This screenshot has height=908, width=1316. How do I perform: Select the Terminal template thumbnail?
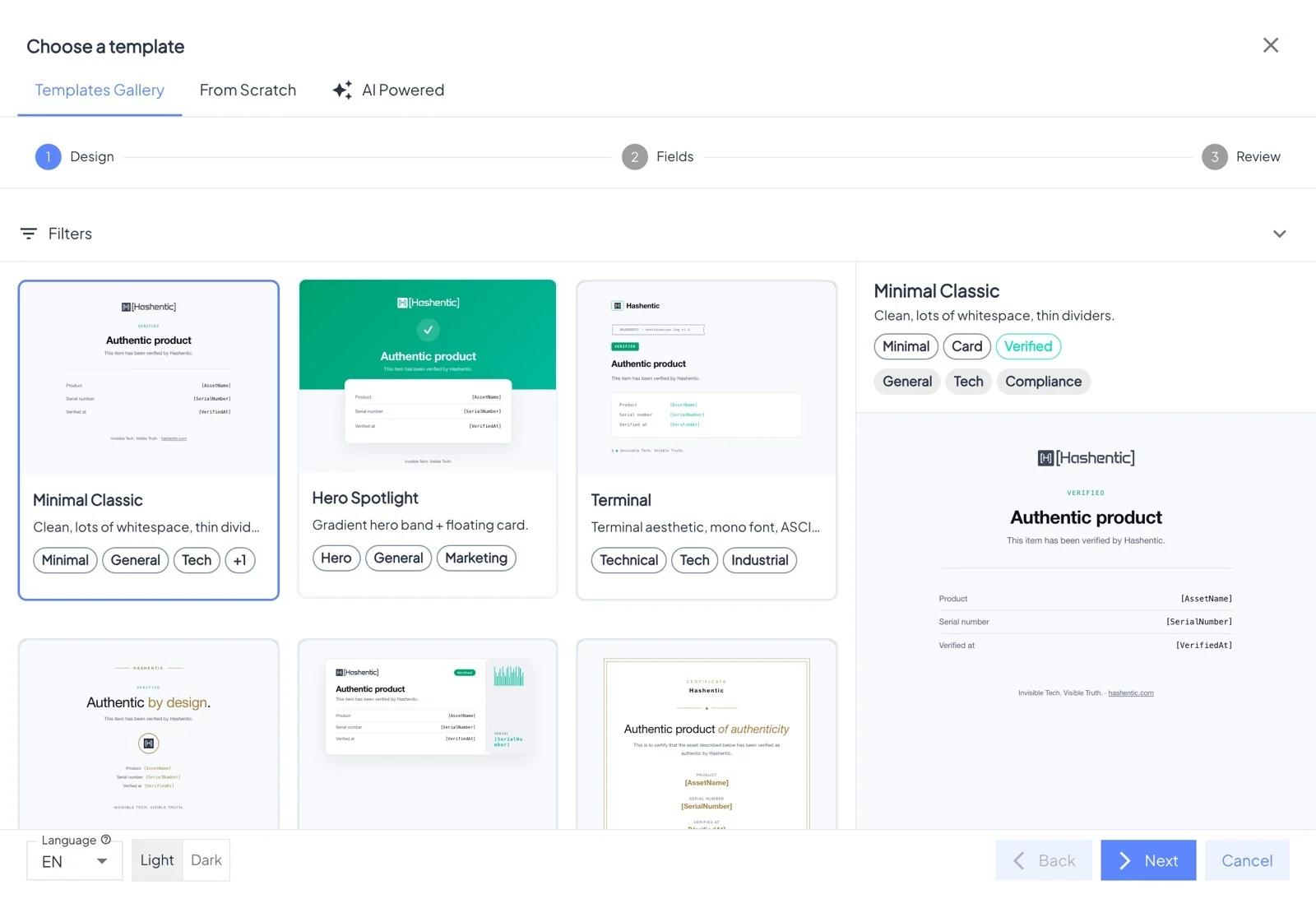[x=707, y=378]
